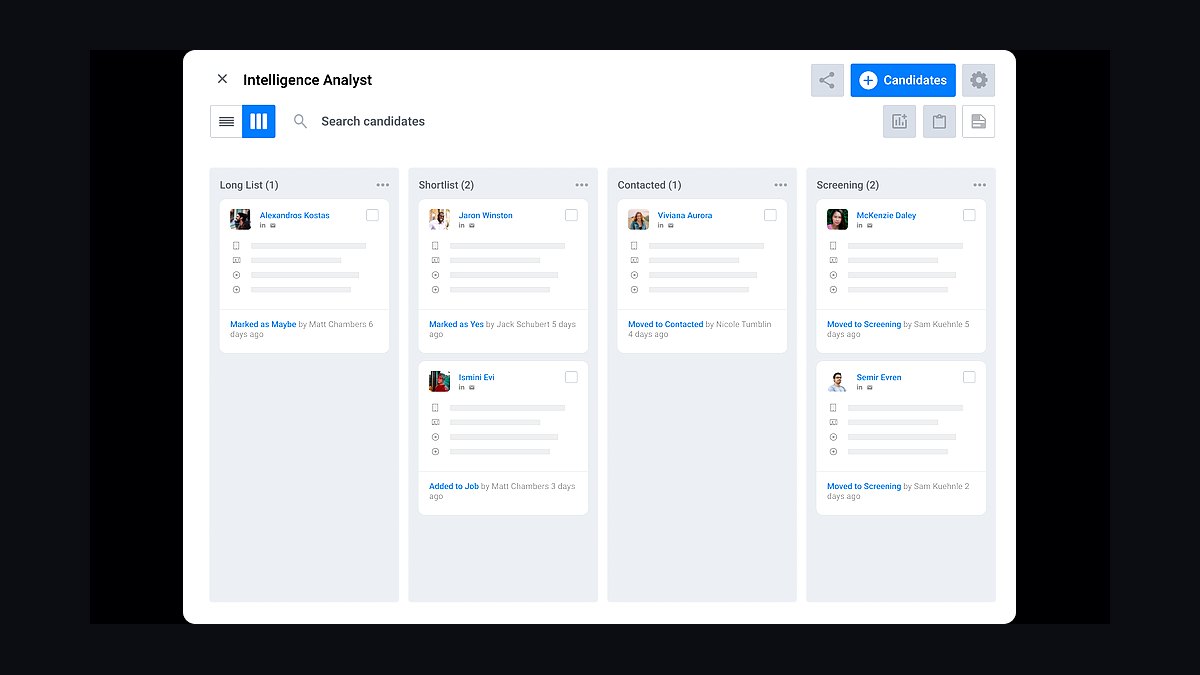Click the Shortlist (2) column title

point(446,185)
